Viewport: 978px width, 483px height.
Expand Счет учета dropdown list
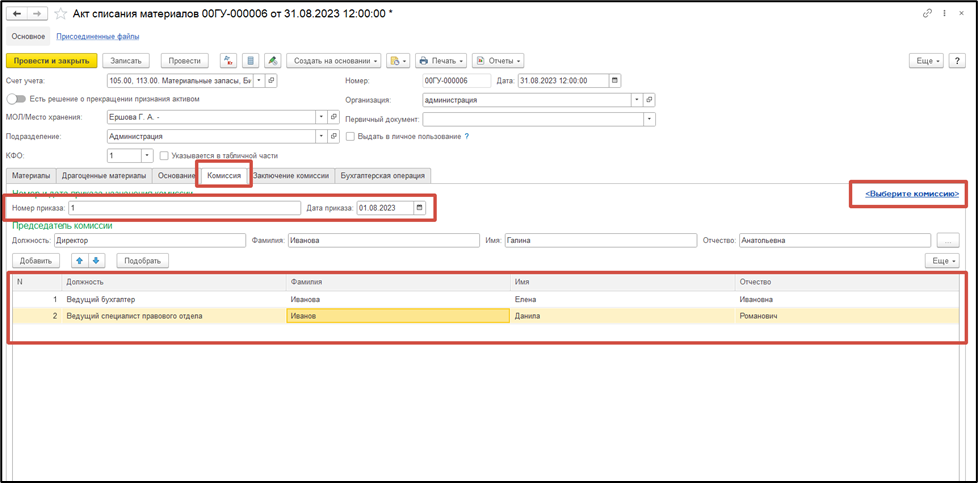(x=259, y=80)
